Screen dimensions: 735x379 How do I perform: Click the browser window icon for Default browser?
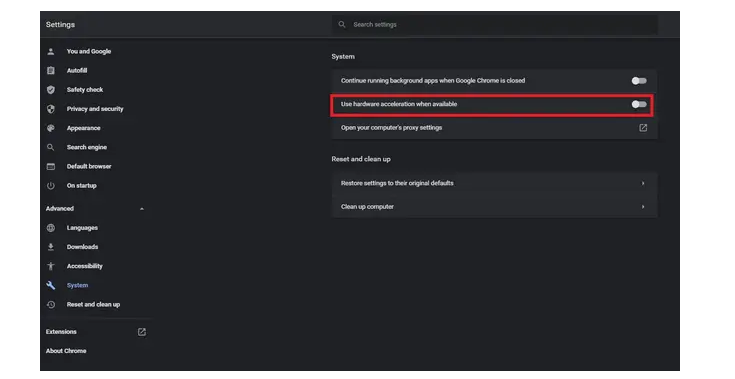(51, 167)
